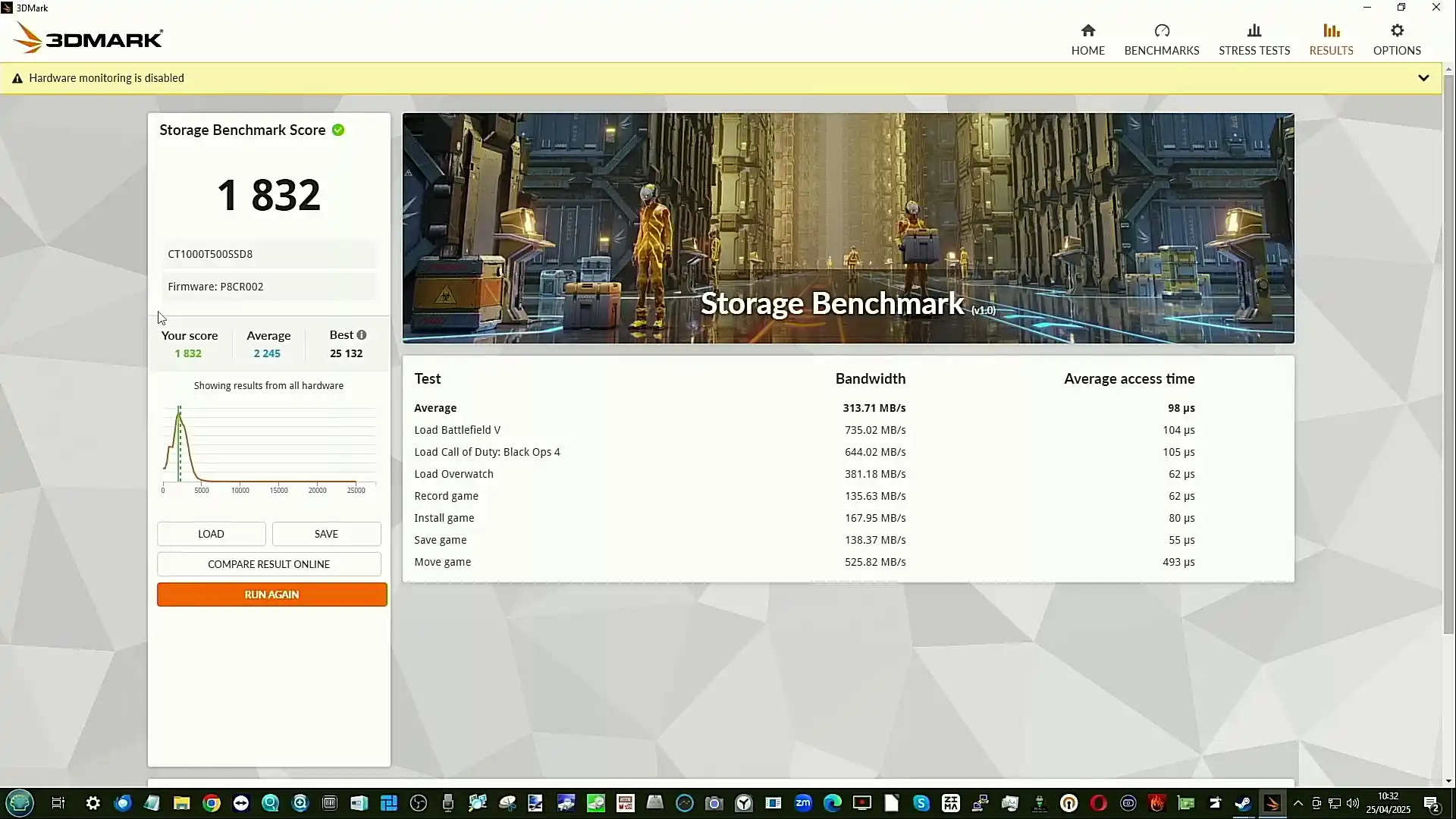This screenshot has height=819, width=1456.
Task: Click the Load Overwatch row label
Action: point(453,474)
